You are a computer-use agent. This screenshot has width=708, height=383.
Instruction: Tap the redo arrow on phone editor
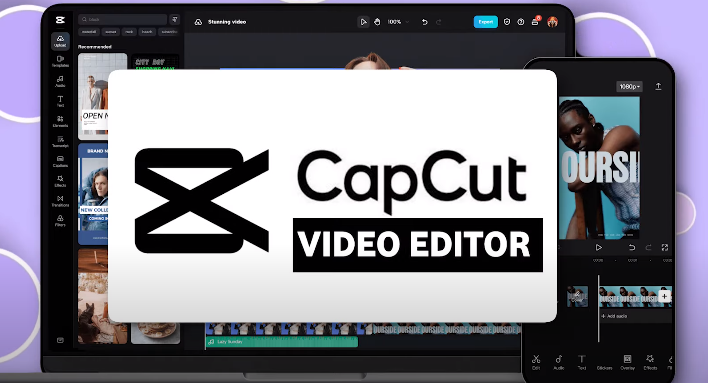click(648, 248)
